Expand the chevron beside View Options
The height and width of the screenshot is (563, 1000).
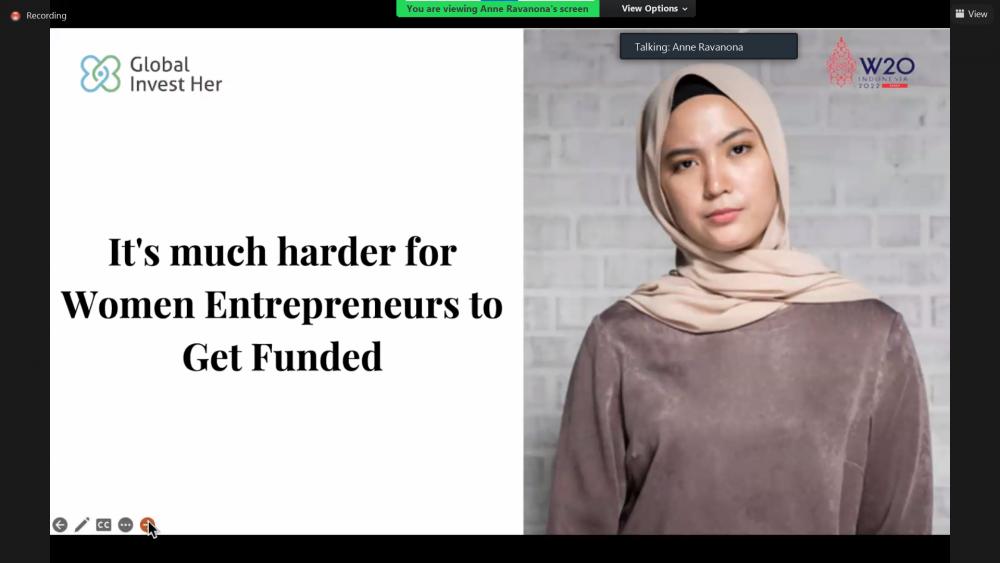(x=685, y=9)
